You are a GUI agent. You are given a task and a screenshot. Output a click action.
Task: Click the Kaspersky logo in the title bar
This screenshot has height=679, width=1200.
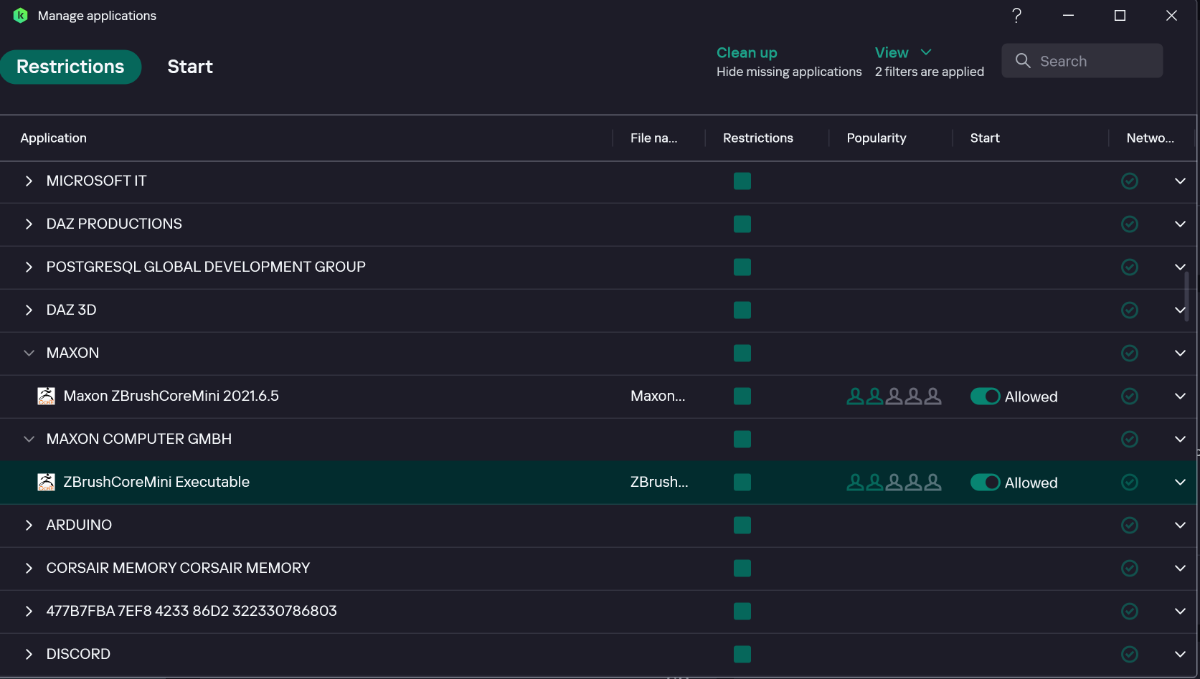tap(20, 16)
